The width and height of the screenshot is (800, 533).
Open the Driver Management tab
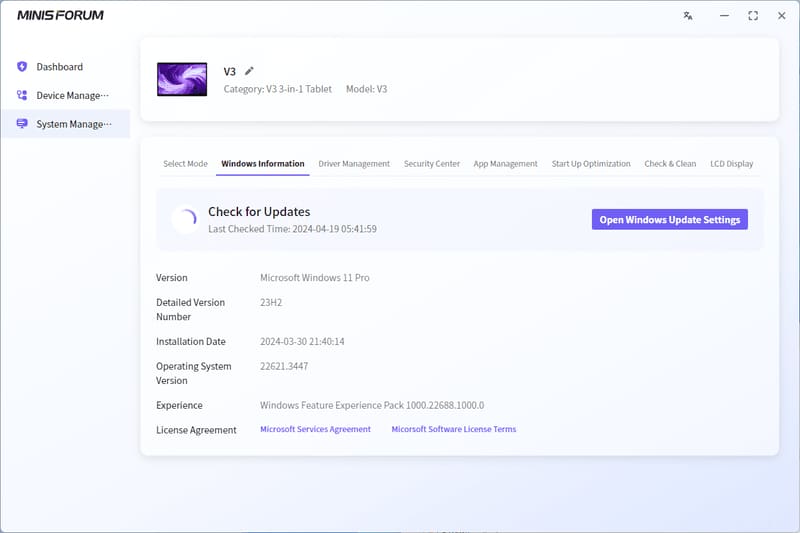pyautogui.click(x=354, y=164)
